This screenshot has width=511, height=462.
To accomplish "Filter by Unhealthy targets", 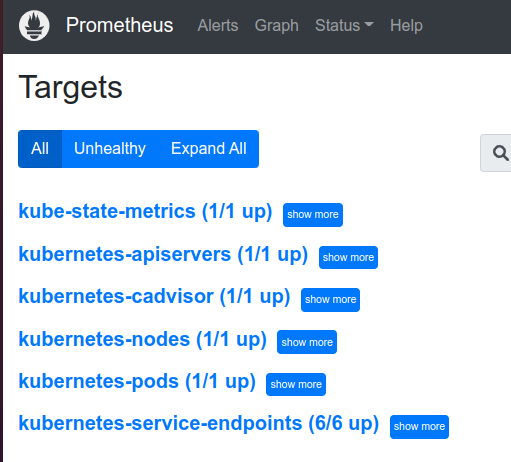I will [110, 149].
